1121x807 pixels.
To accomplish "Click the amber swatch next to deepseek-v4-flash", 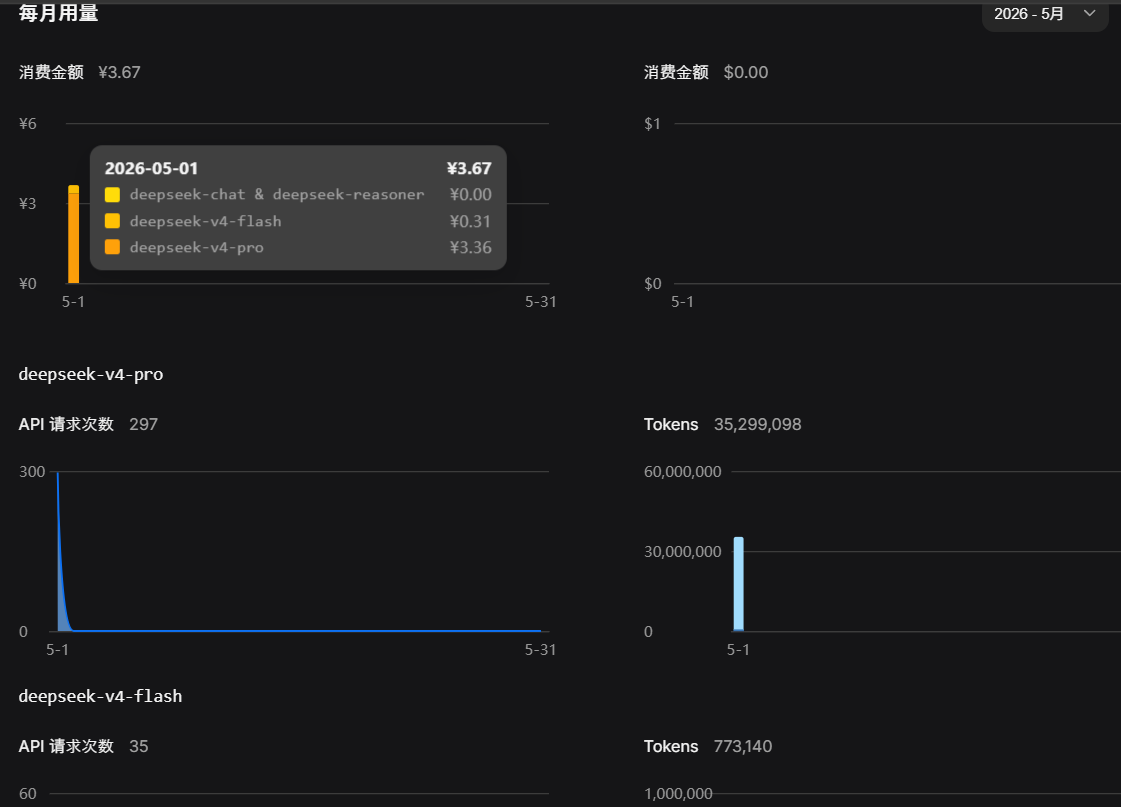I will tap(112, 221).
